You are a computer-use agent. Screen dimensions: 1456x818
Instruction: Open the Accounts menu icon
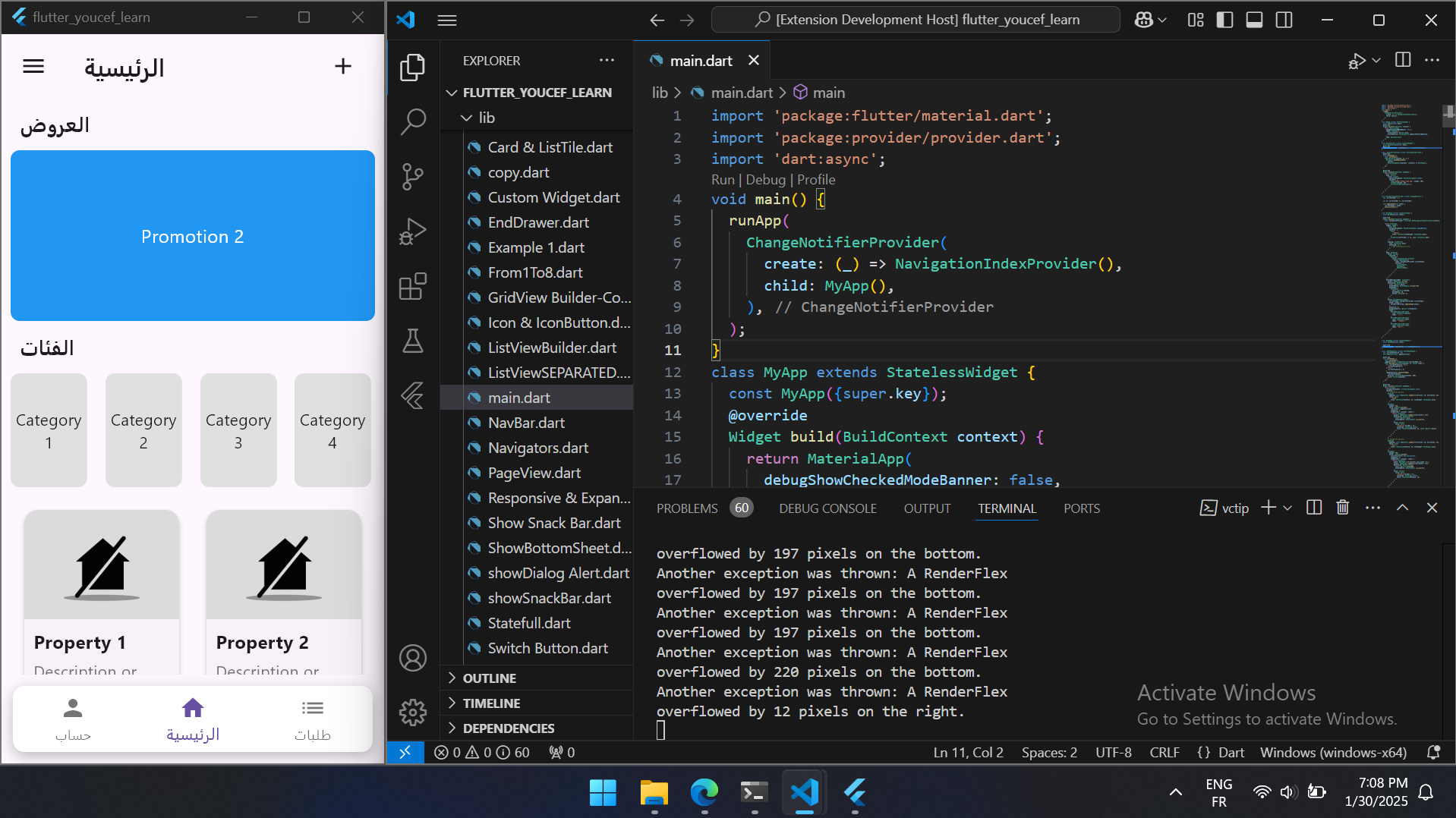pyautogui.click(x=412, y=658)
